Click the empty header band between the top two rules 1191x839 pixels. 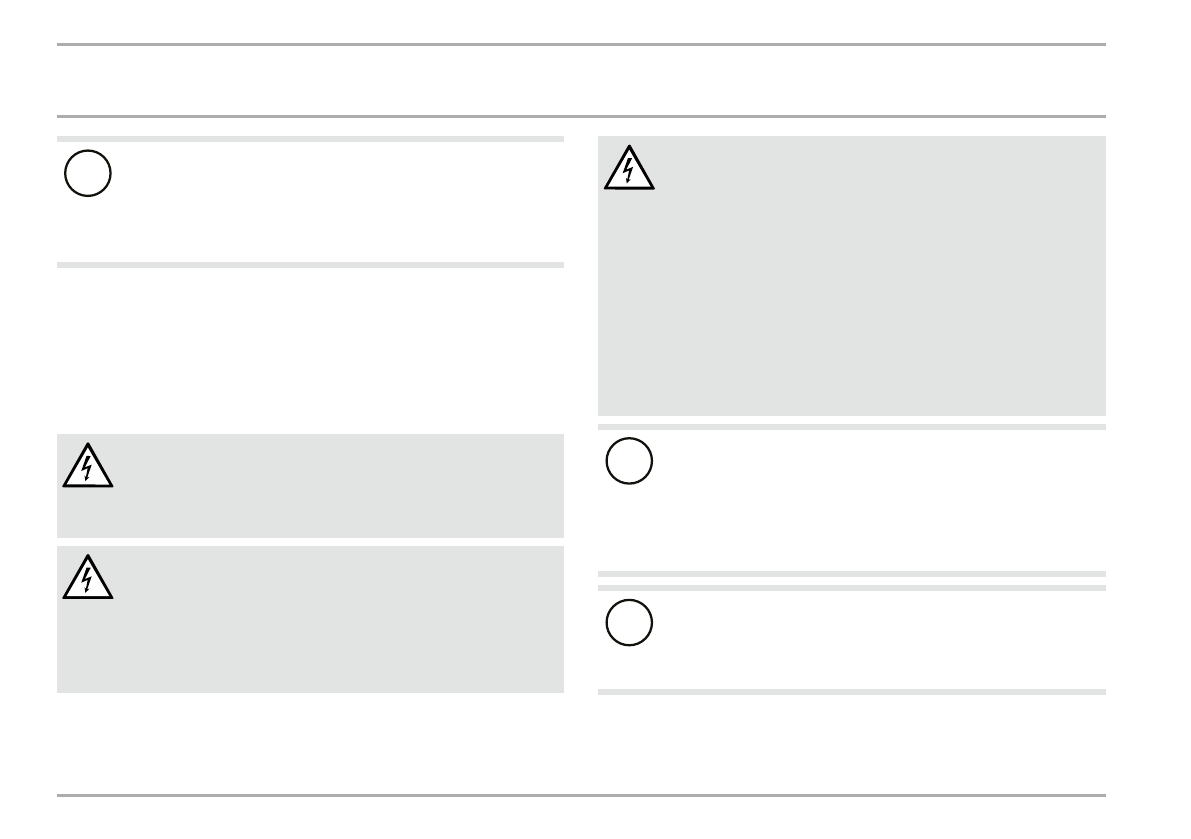click(x=581, y=80)
